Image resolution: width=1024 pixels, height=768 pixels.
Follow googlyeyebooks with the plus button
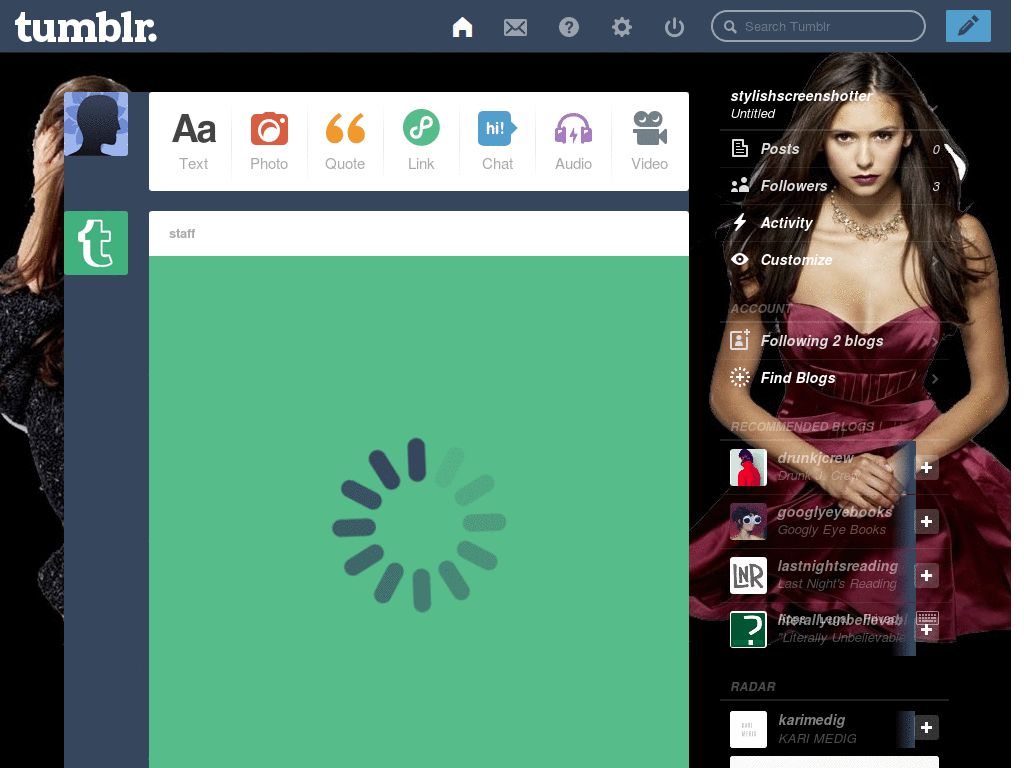click(x=926, y=522)
